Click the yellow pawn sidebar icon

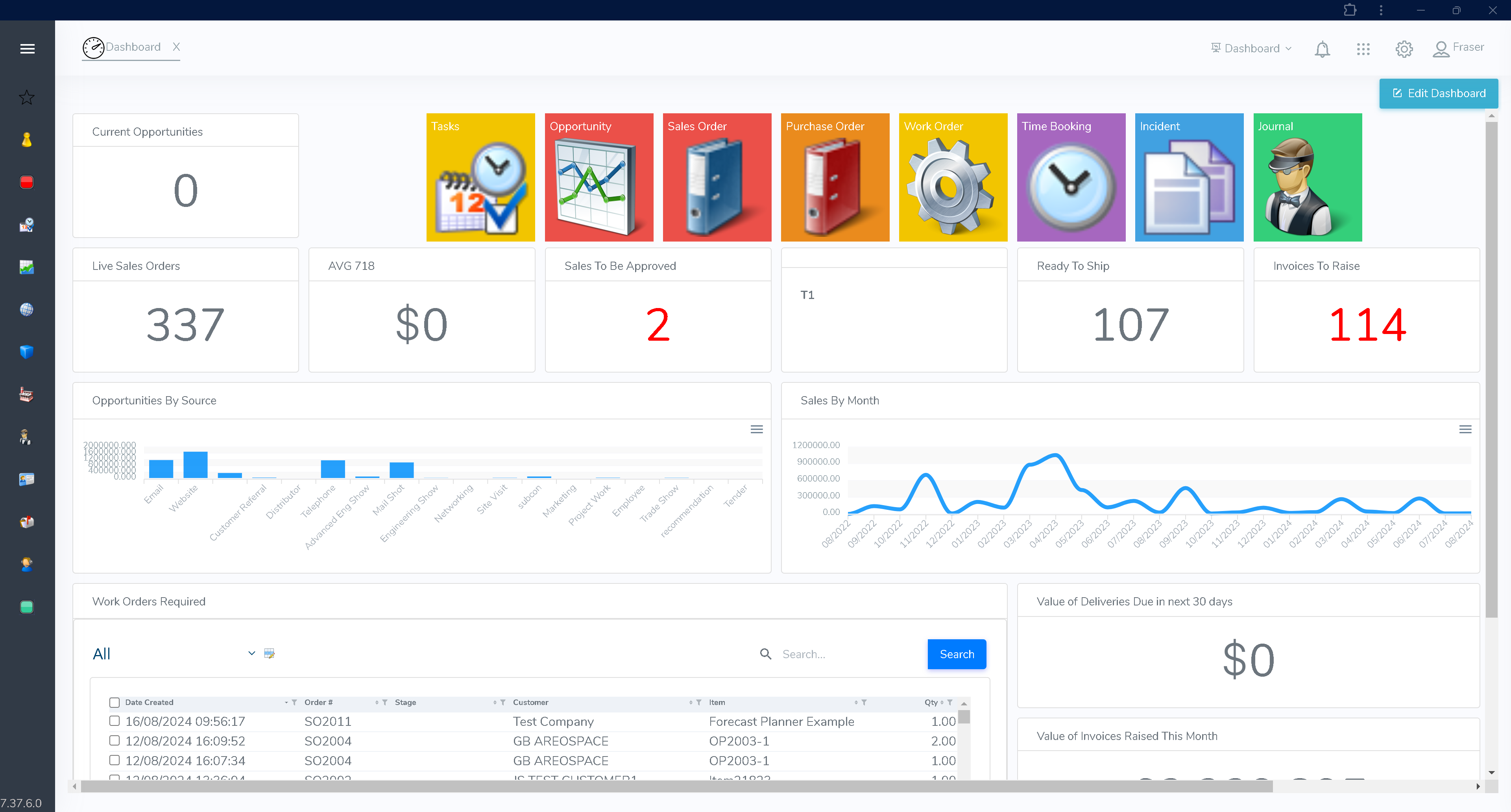point(26,140)
